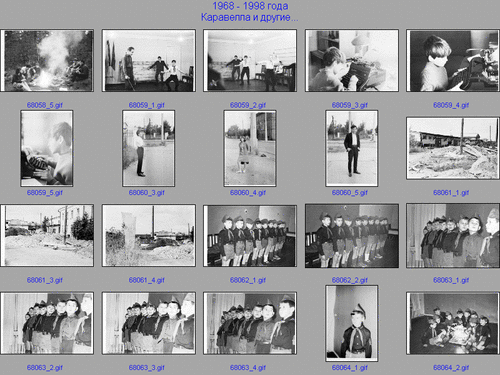Open thumbnail of man in suit 68060_5
Image resolution: width=500 pixels, height=375 pixels.
pos(352,148)
